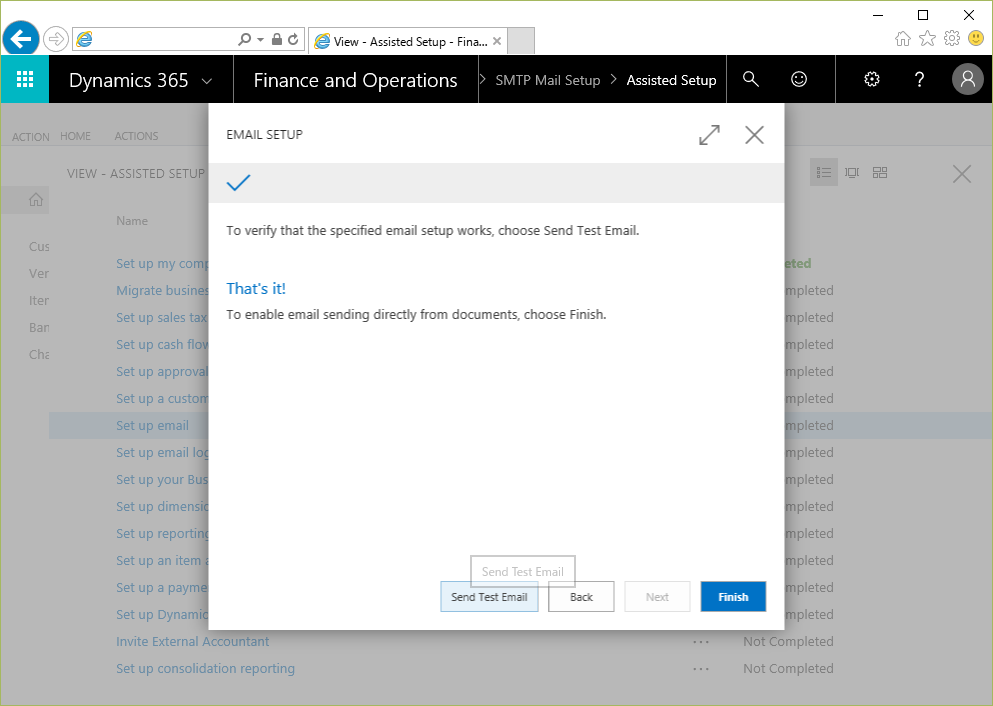Click Not Completed status for consolidation reporting

(788, 669)
